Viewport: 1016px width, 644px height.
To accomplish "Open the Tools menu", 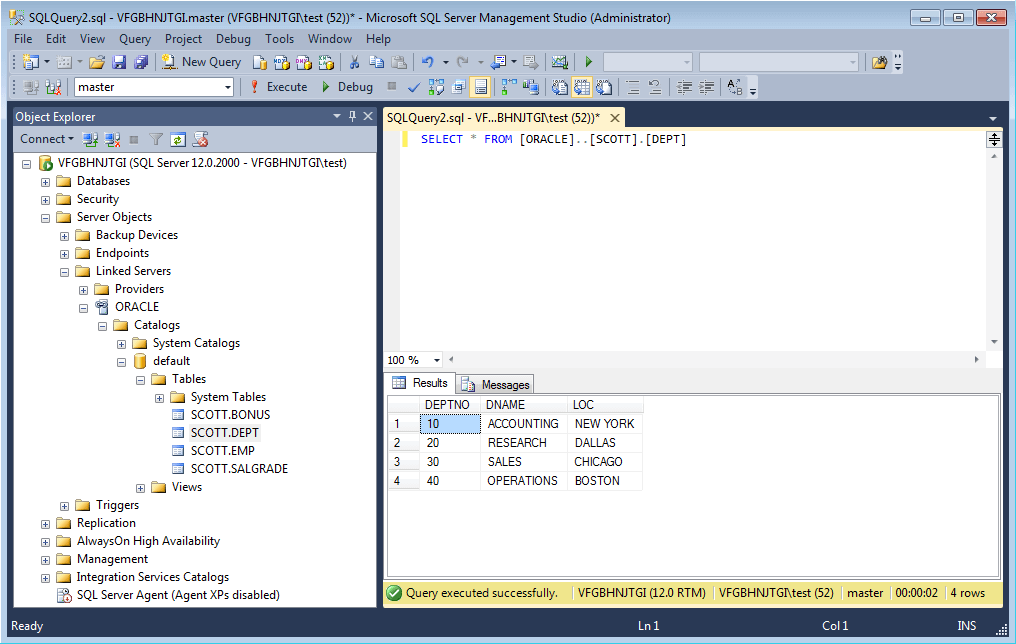I will click(x=279, y=39).
